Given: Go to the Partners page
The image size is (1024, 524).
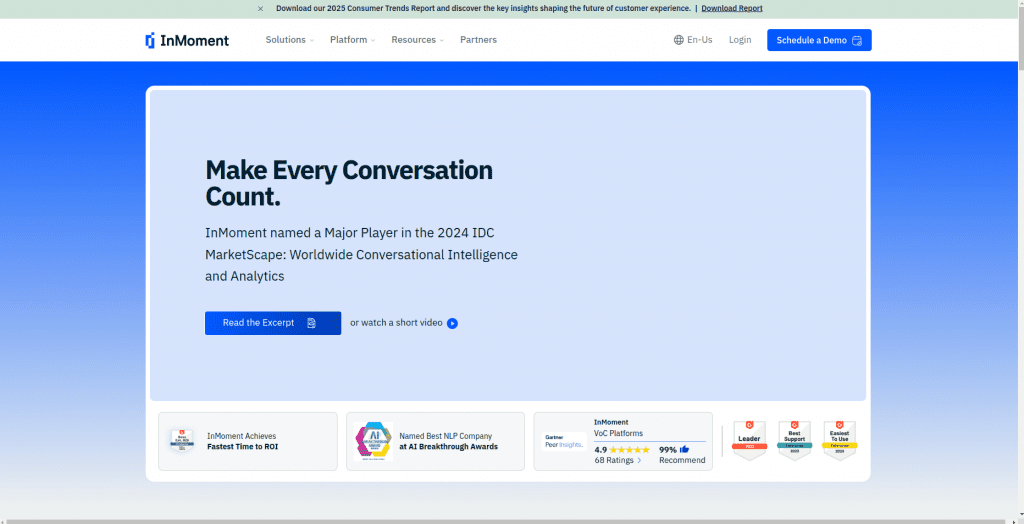Looking at the screenshot, I should 478,40.
